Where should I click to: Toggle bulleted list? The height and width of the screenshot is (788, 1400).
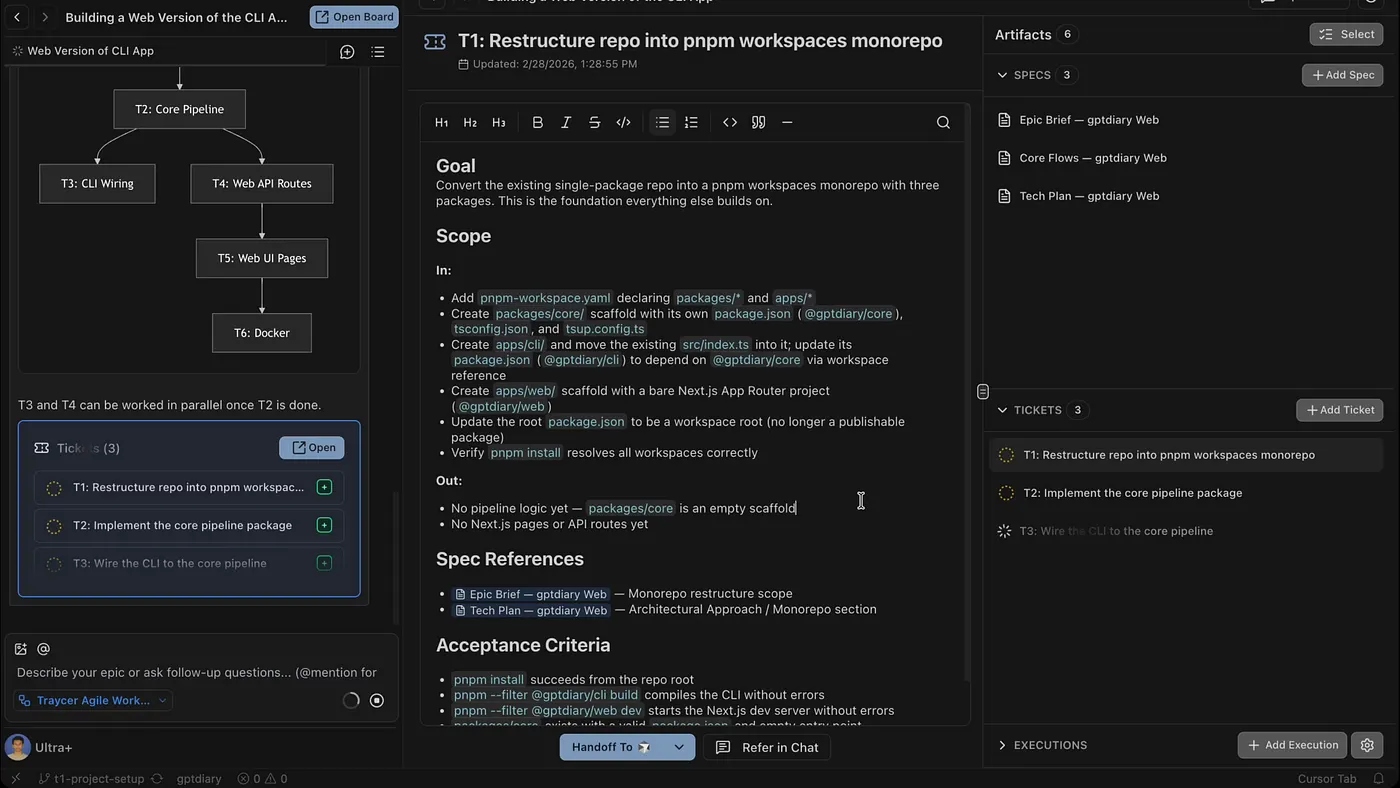pos(662,122)
